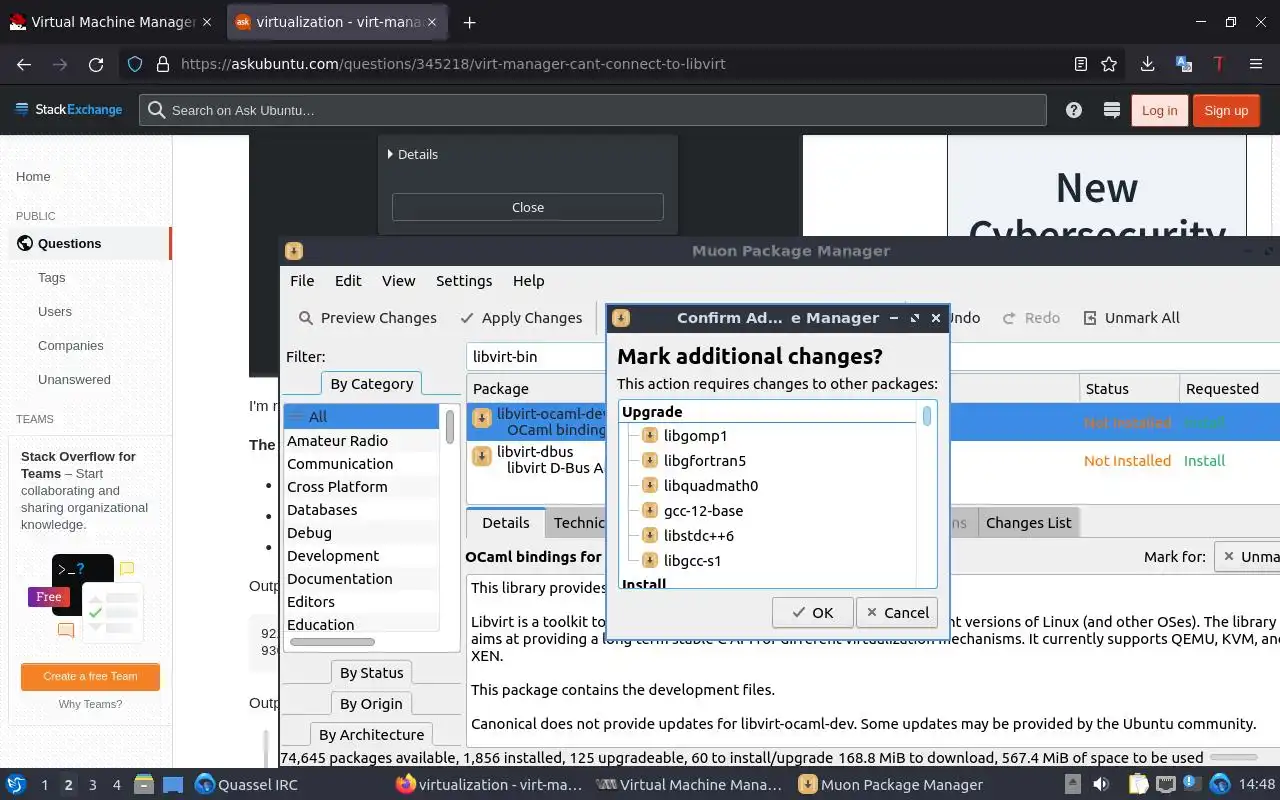Click Log in on Ask Ubuntu

1159,110
